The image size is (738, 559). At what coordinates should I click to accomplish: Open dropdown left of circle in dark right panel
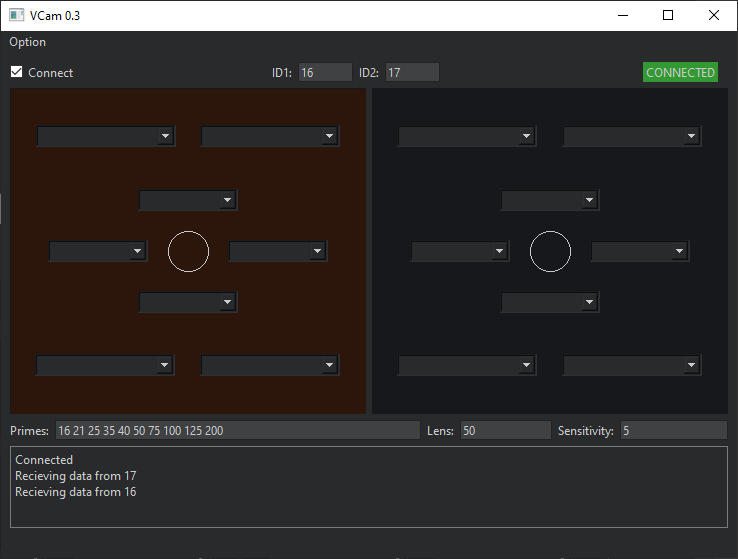pos(460,251)
